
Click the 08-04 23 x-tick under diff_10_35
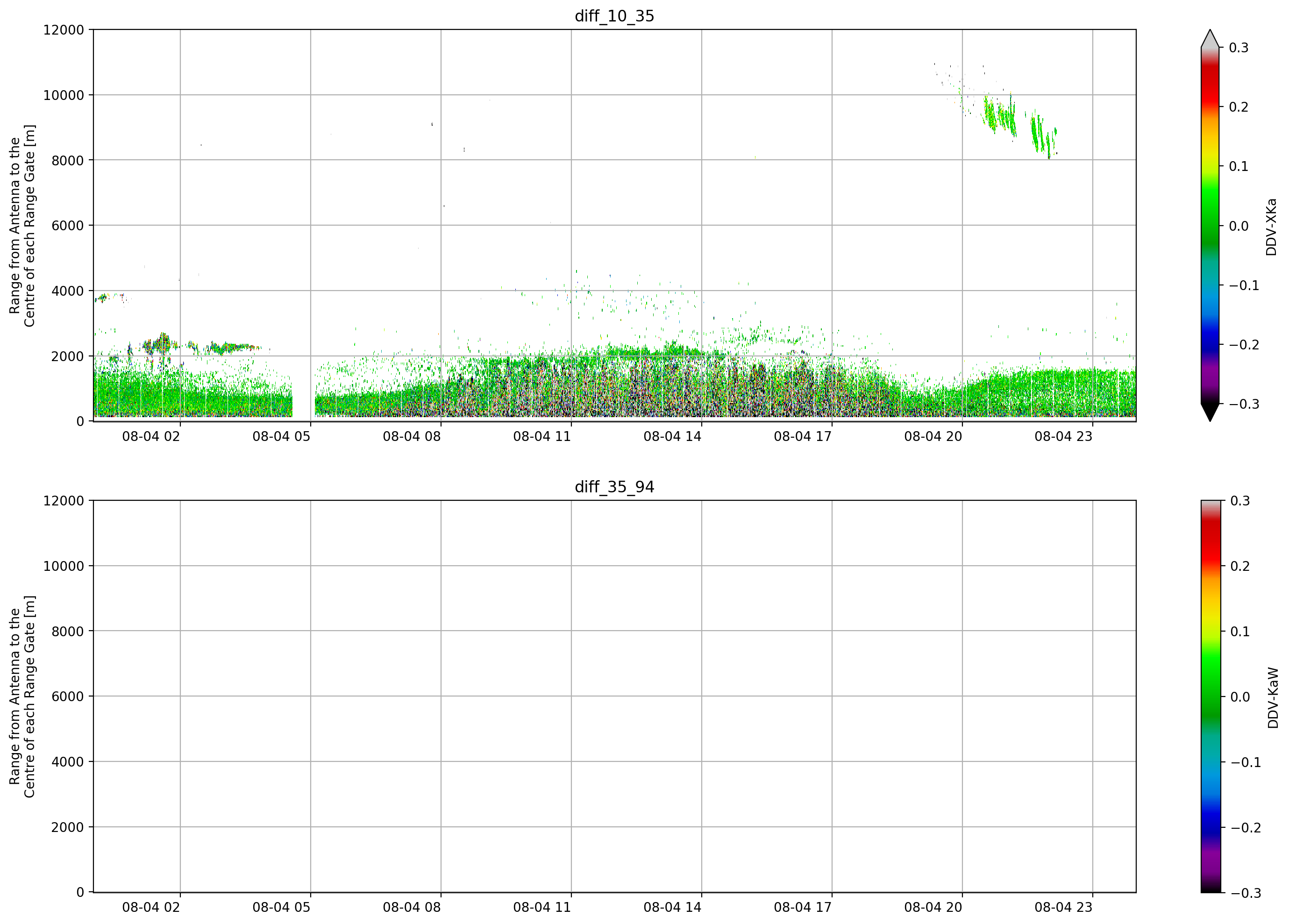(x=1063, y=436)
